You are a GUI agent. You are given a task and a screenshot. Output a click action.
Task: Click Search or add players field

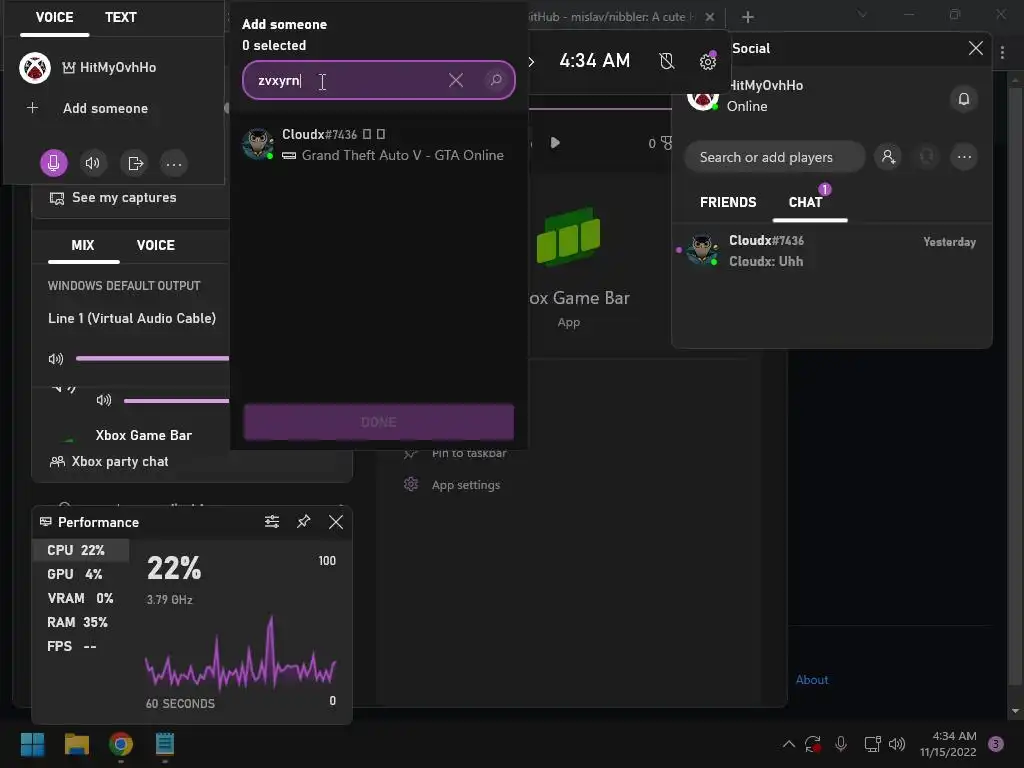(x=775, y=157)
